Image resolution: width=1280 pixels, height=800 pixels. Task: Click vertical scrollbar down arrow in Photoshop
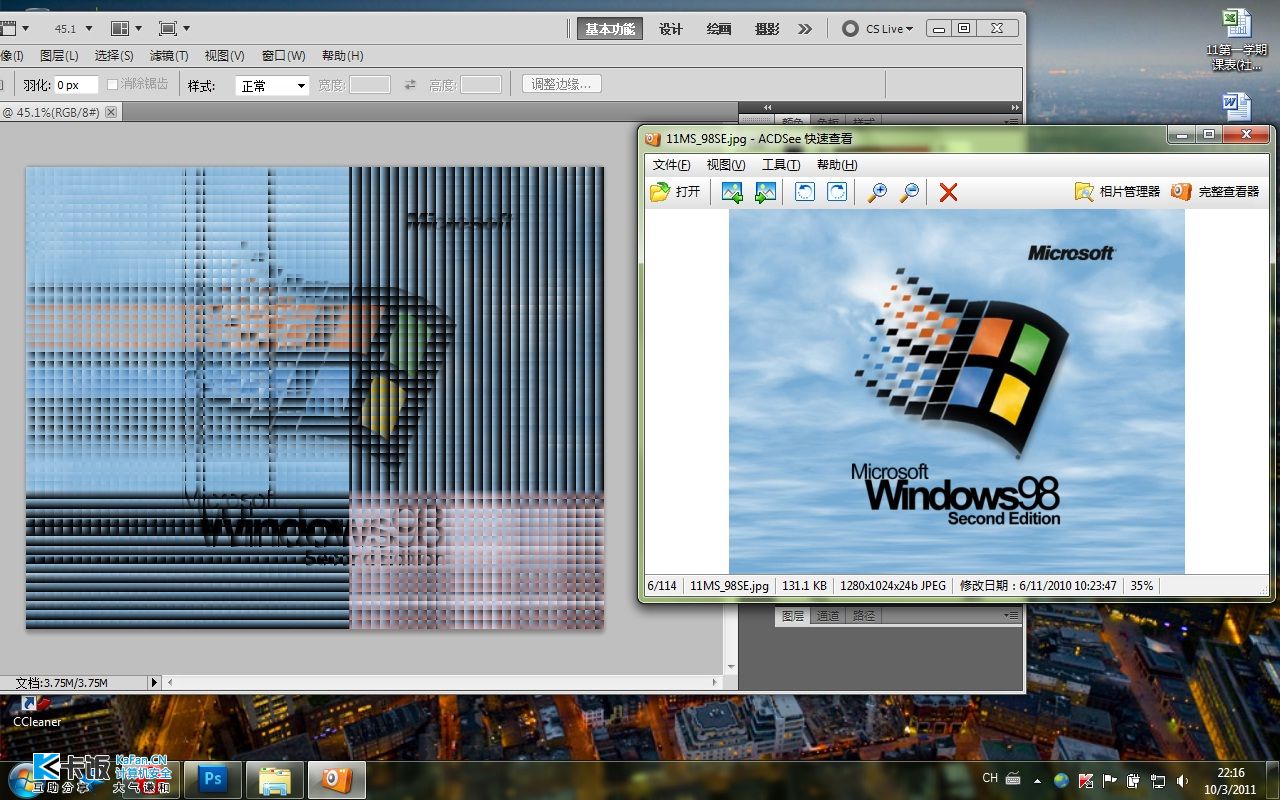[x=731, y=667]
